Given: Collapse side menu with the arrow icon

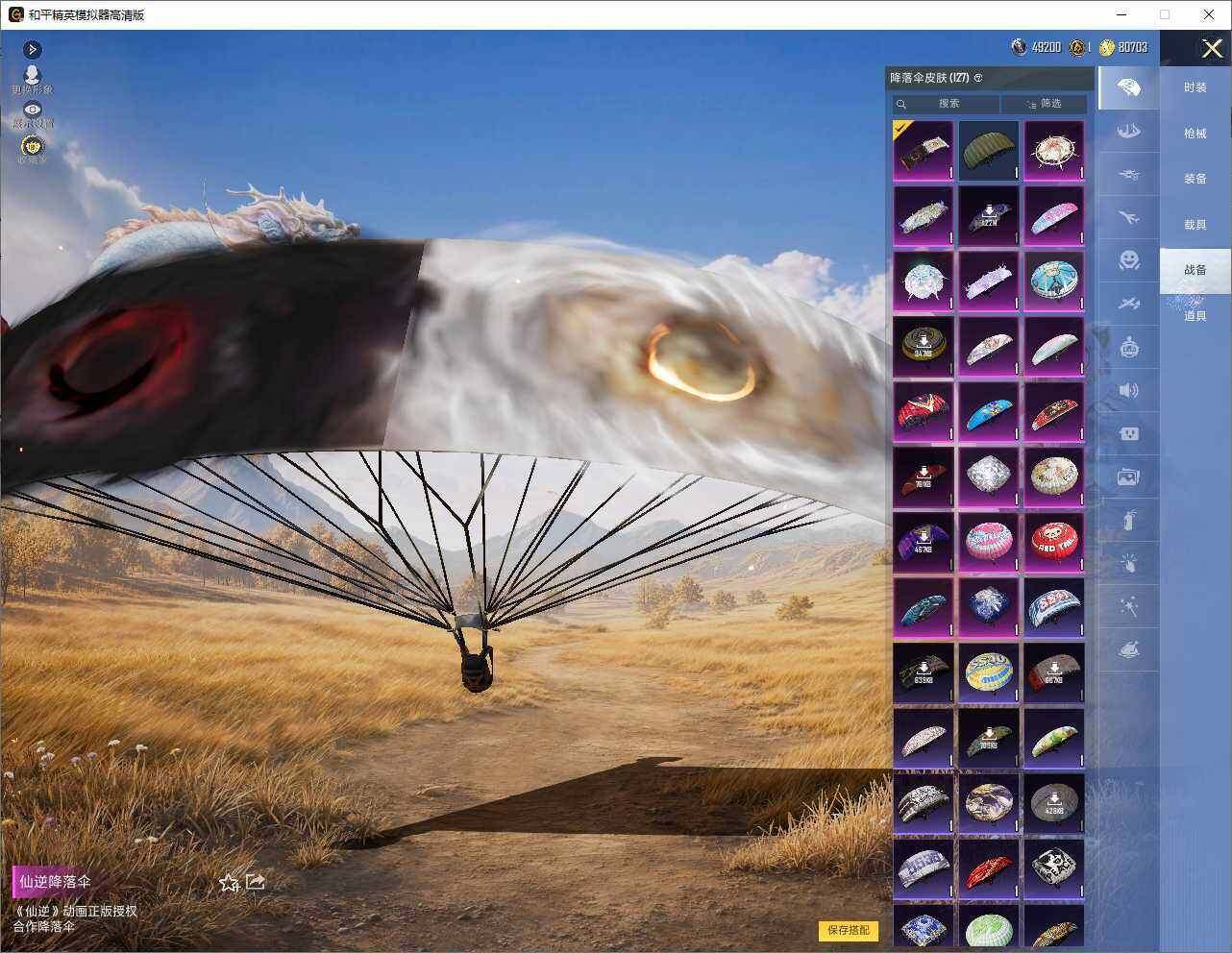Looking at the screenshot, I should pyautogui.click(x=33, y=49).
